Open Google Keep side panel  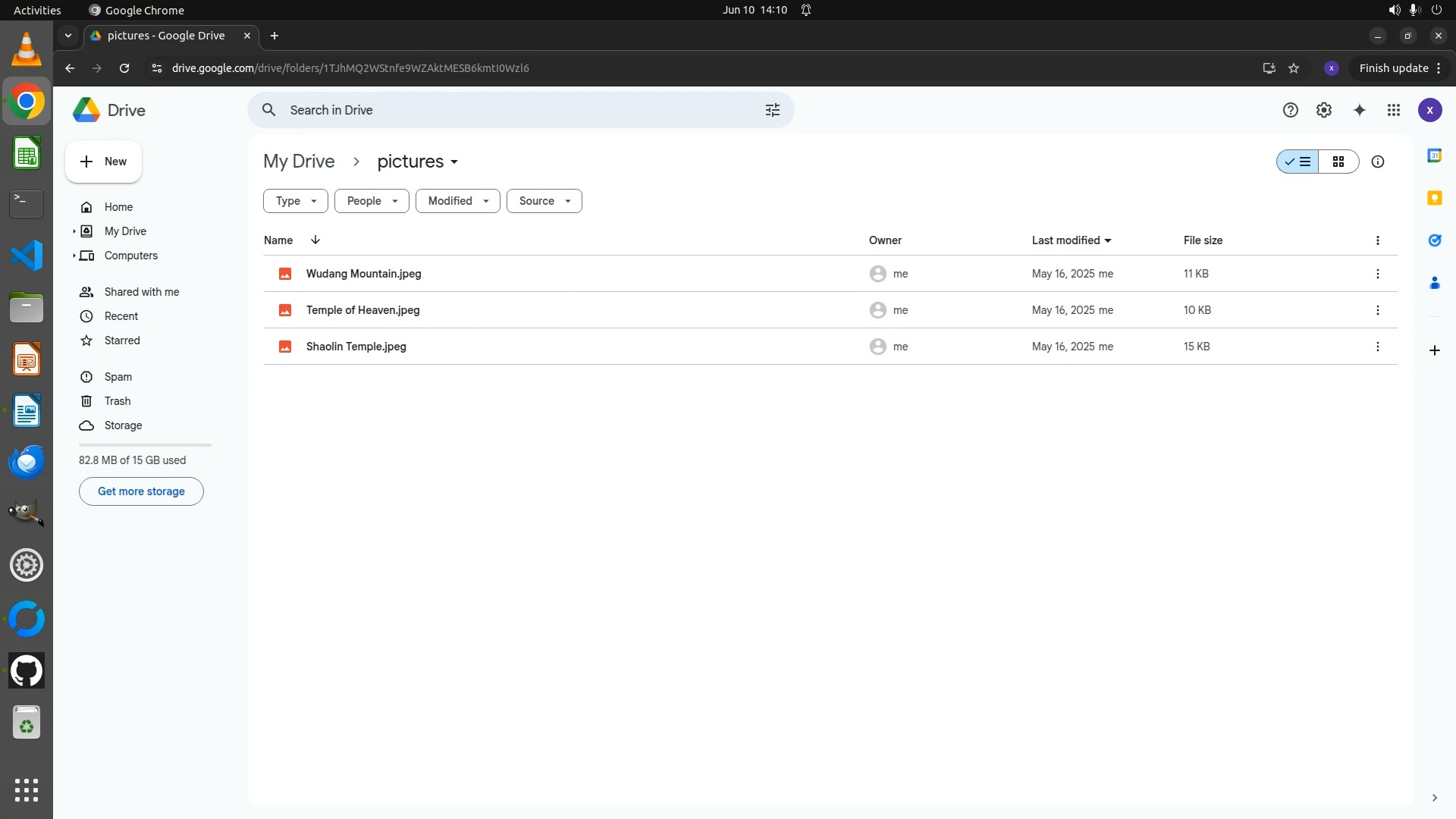point(1434,198)
